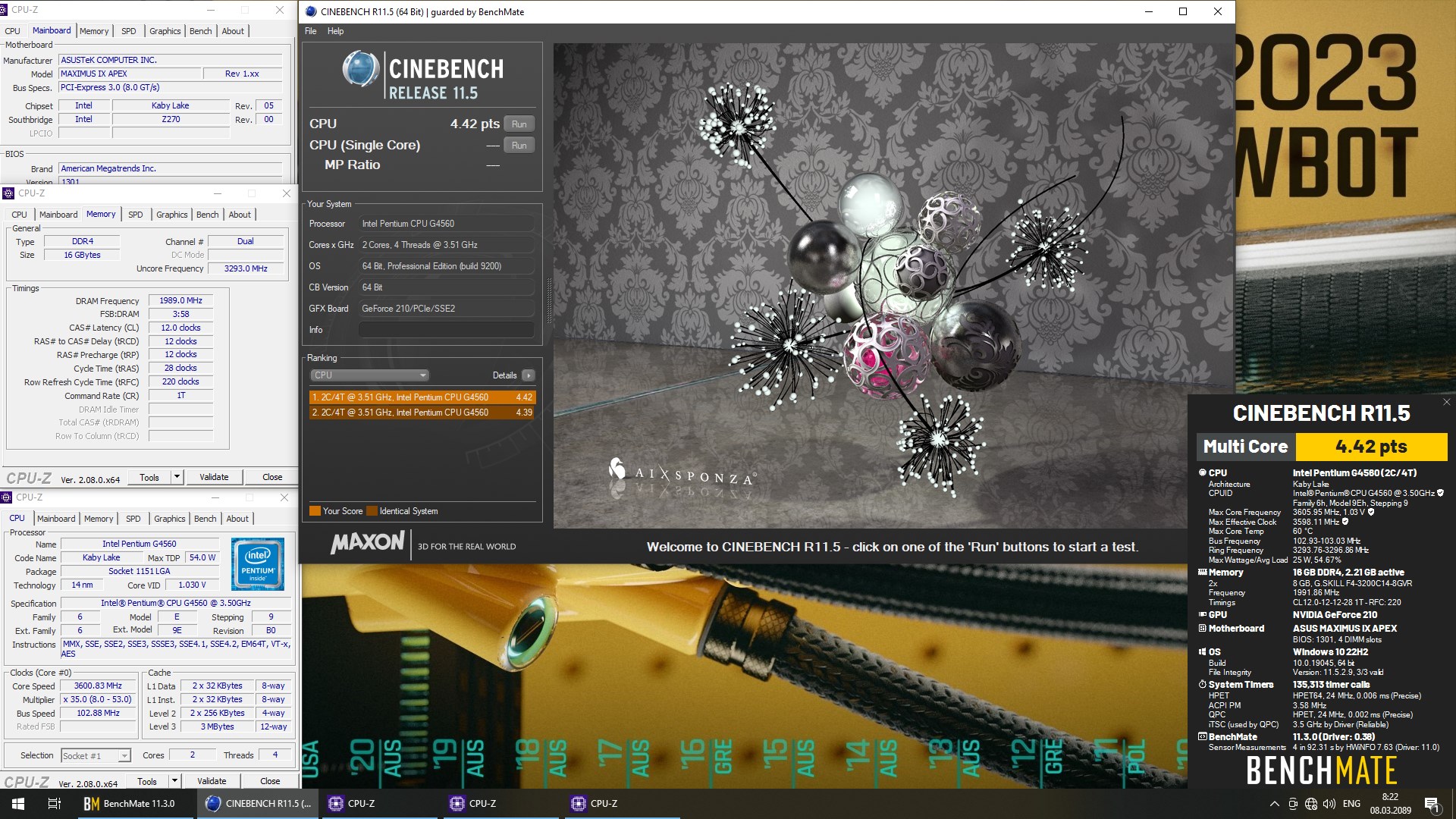This screenshot has height=819, width=1456.
Task: Activate CINEBENCH R11.5 taskbar item
Action: click(258, 804)
